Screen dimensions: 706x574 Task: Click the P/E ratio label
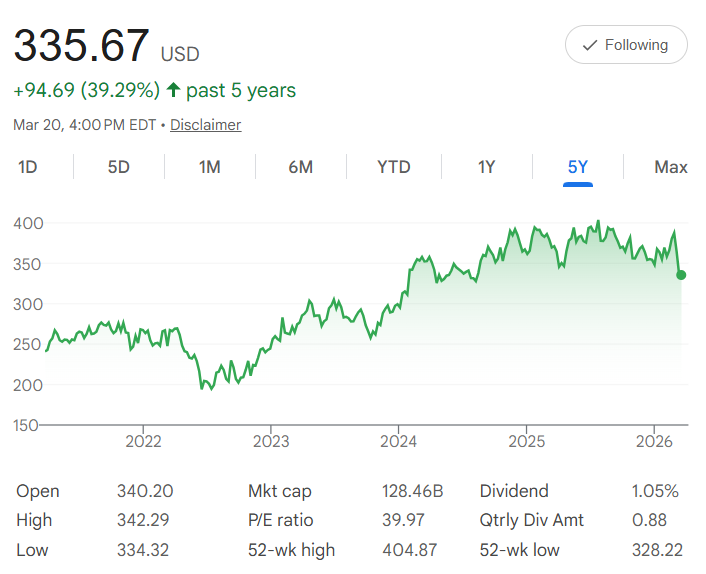[280, 520]
